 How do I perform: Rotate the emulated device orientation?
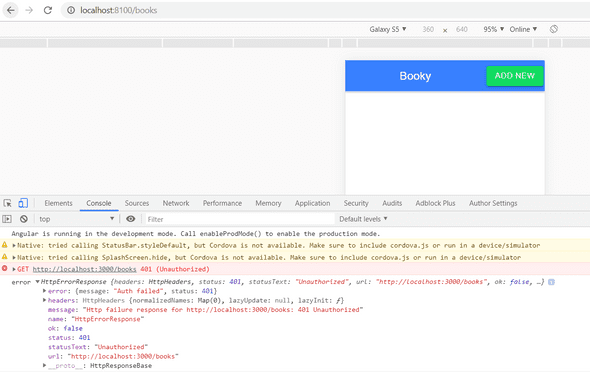point(554,29)
